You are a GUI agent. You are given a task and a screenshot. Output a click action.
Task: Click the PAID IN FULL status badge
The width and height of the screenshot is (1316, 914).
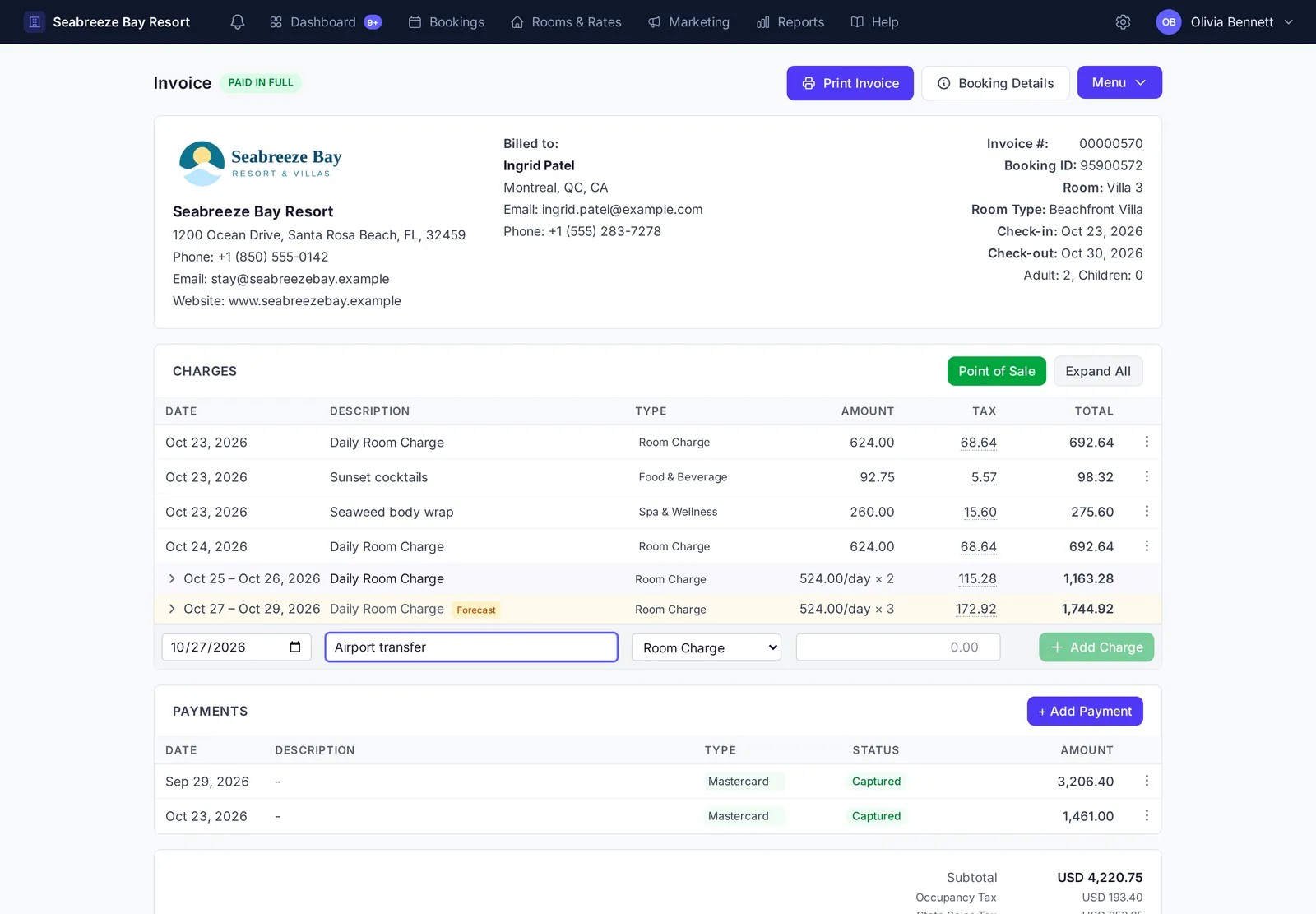pos(261,82)
